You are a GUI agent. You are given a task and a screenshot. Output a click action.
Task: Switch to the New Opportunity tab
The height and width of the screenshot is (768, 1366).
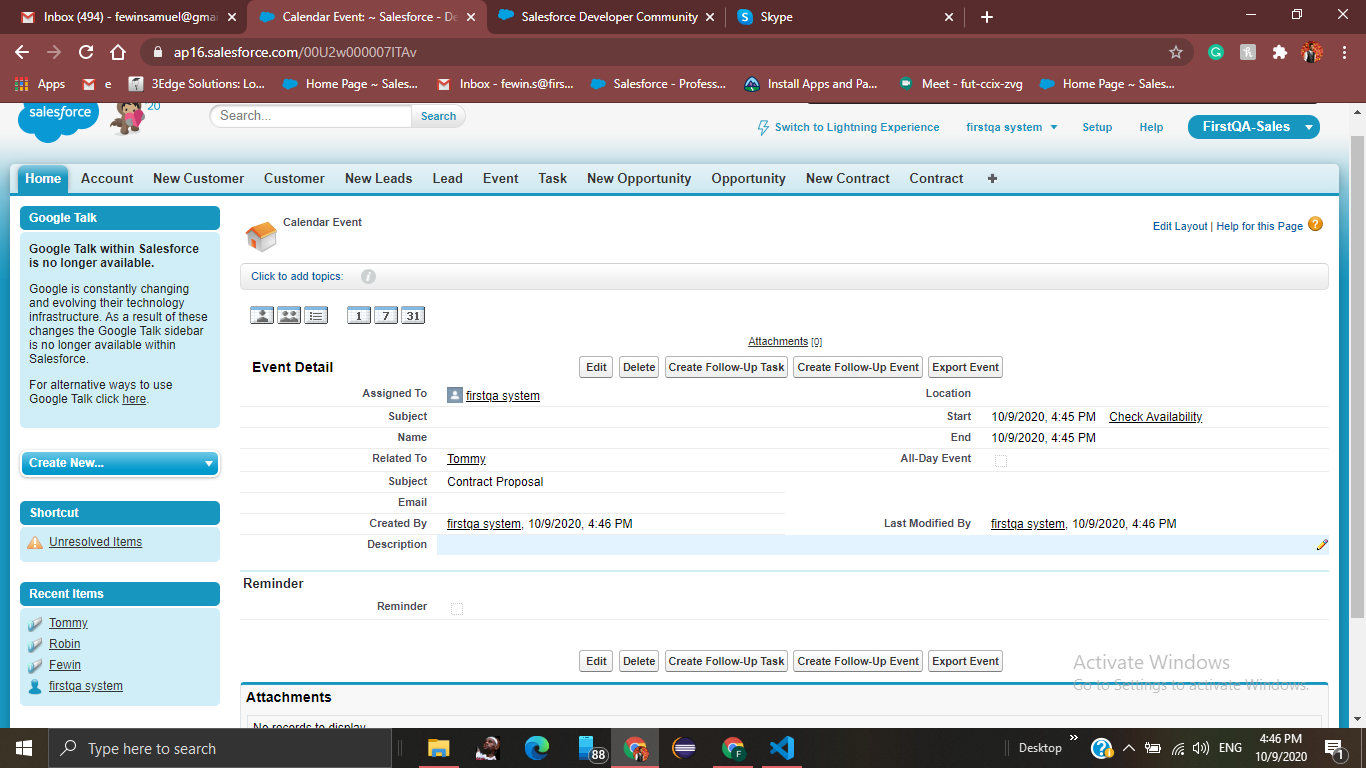pyautogui.click(x=638, y=178)
